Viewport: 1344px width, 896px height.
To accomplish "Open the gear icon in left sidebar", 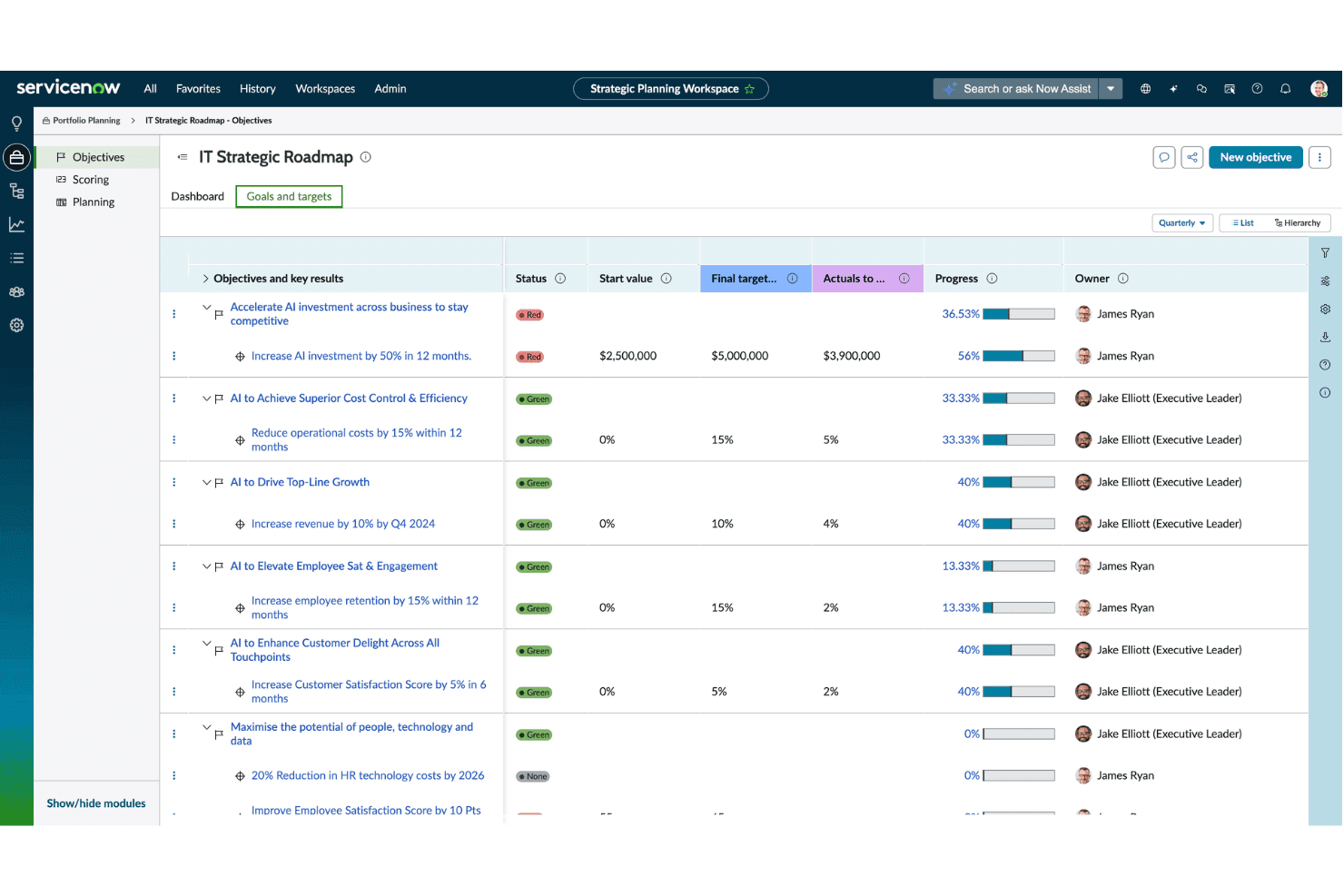I will click(x=16, y=325).
